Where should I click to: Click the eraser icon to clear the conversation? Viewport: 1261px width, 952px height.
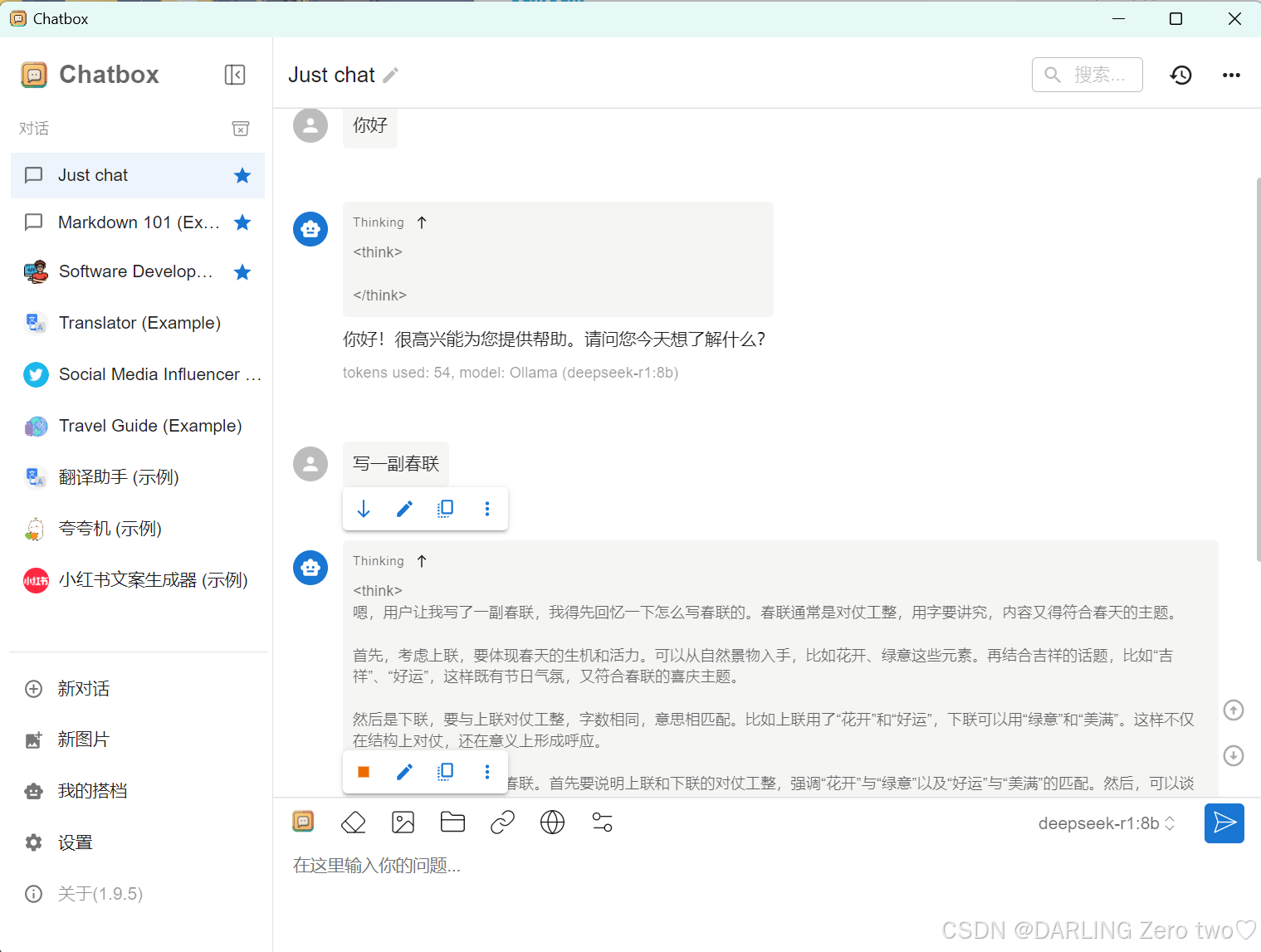pyautogui.click(x=354, y=823)
